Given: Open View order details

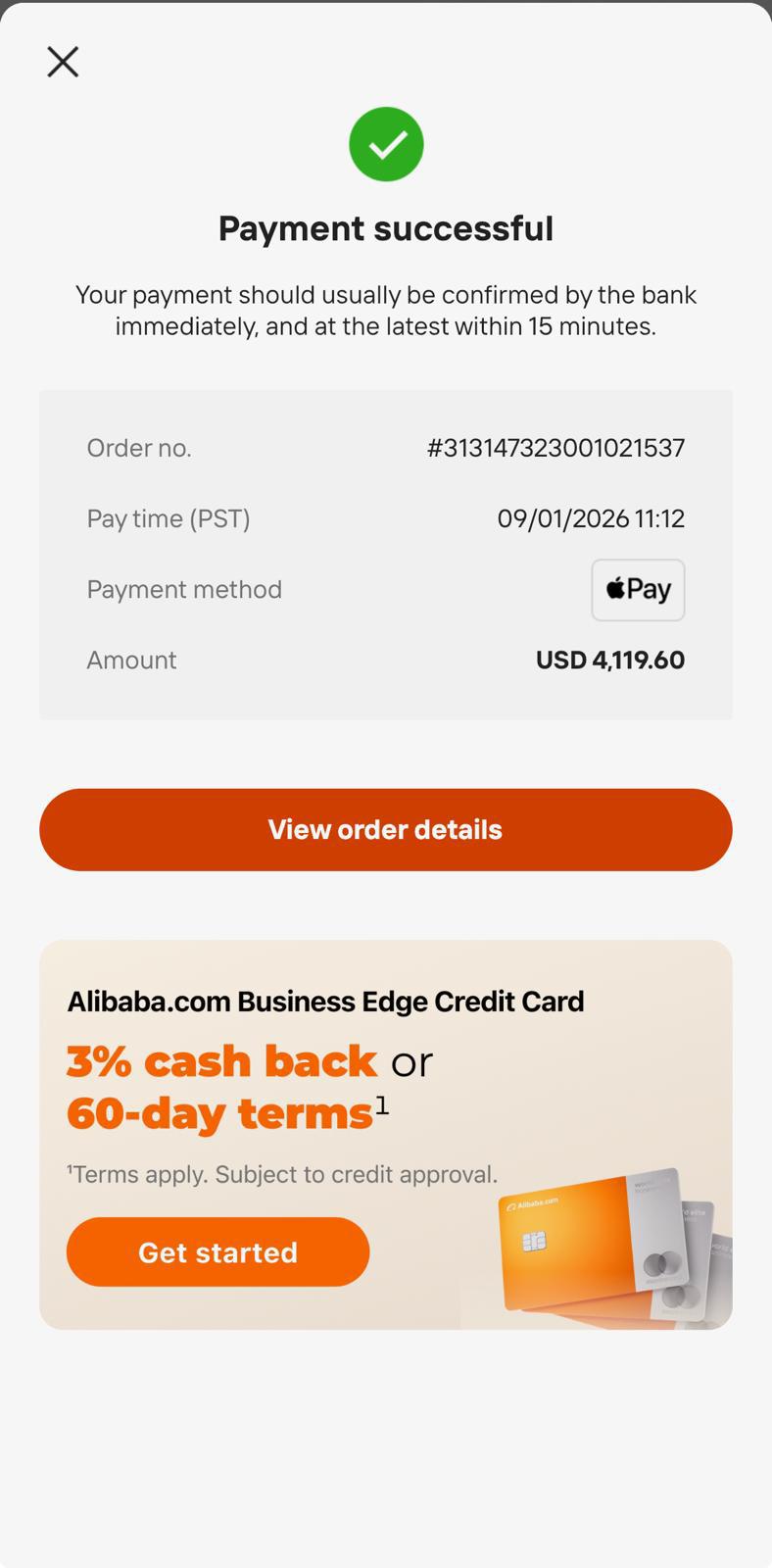Looking at the screenshot, I should [x=386, y=830].
